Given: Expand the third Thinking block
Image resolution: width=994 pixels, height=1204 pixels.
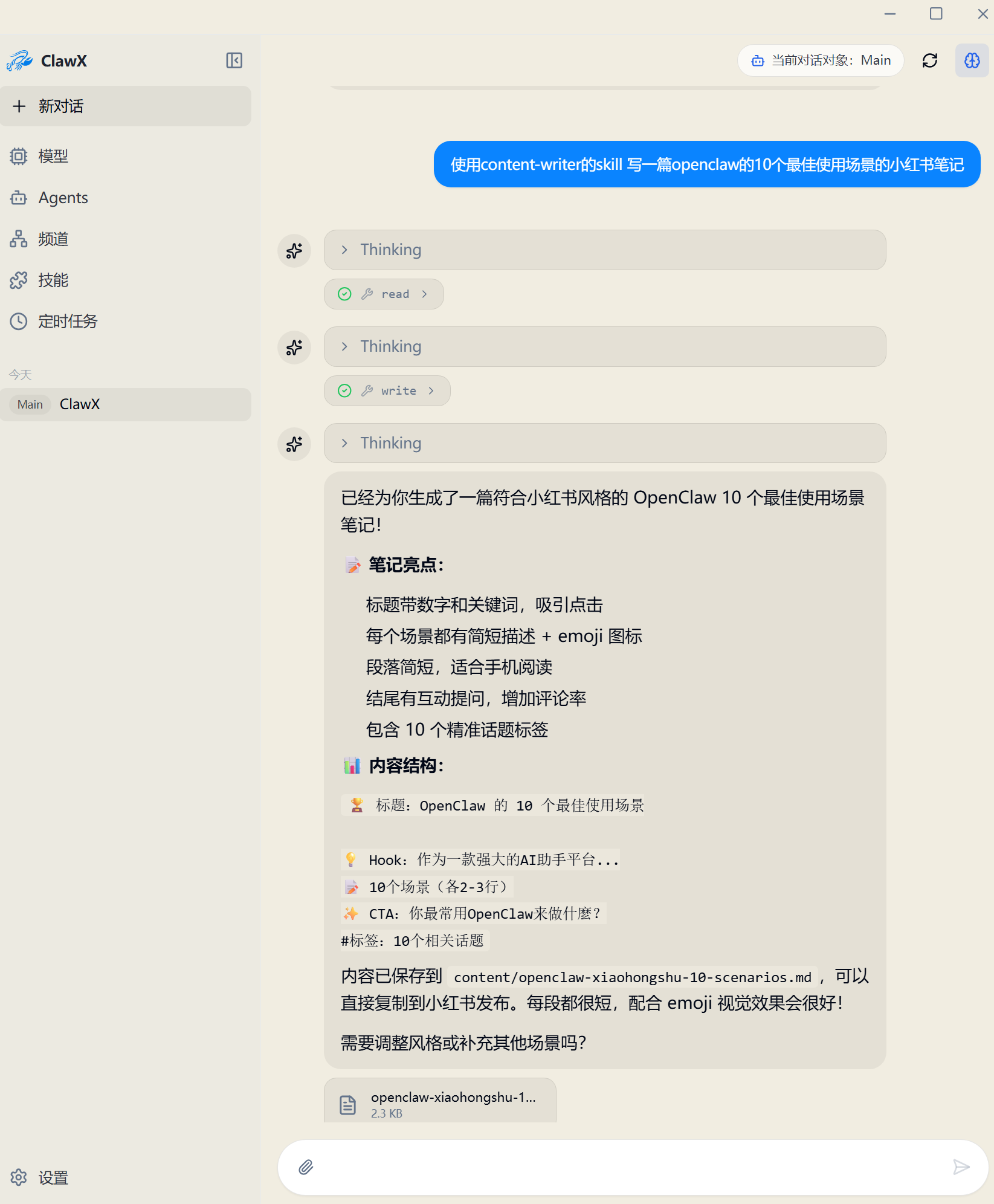Looking at the screenshot, I should (x=605, y=443).
